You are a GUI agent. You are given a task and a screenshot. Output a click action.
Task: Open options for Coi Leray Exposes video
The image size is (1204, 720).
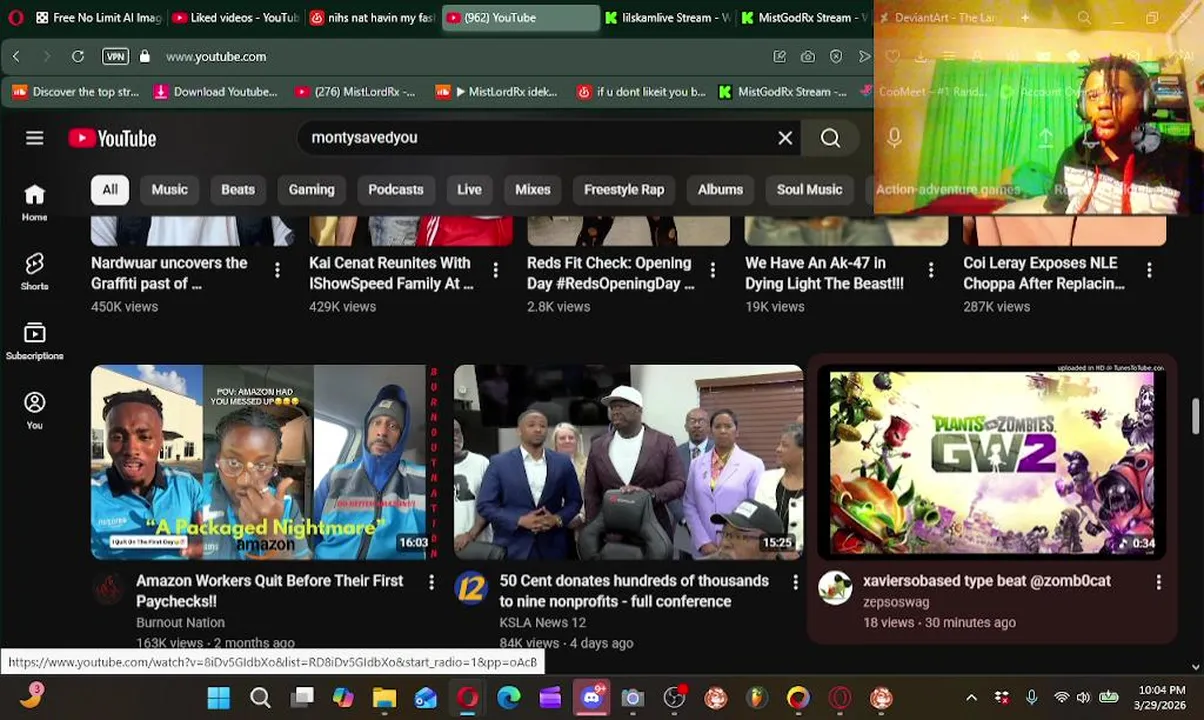click(1149, 270)
